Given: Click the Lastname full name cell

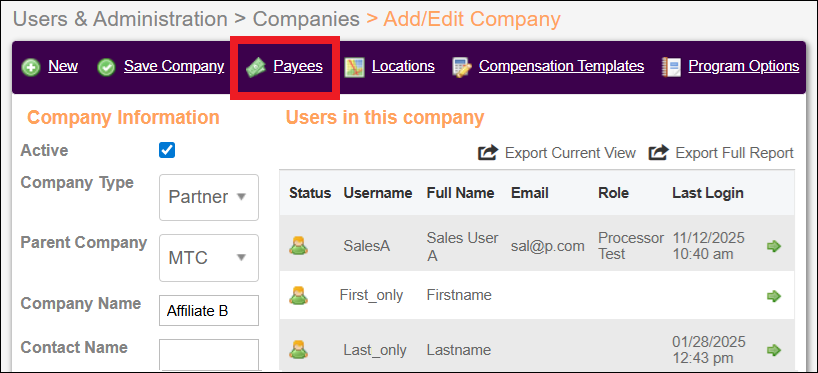Looking at the screenshot, I should (x=459, y=350).
